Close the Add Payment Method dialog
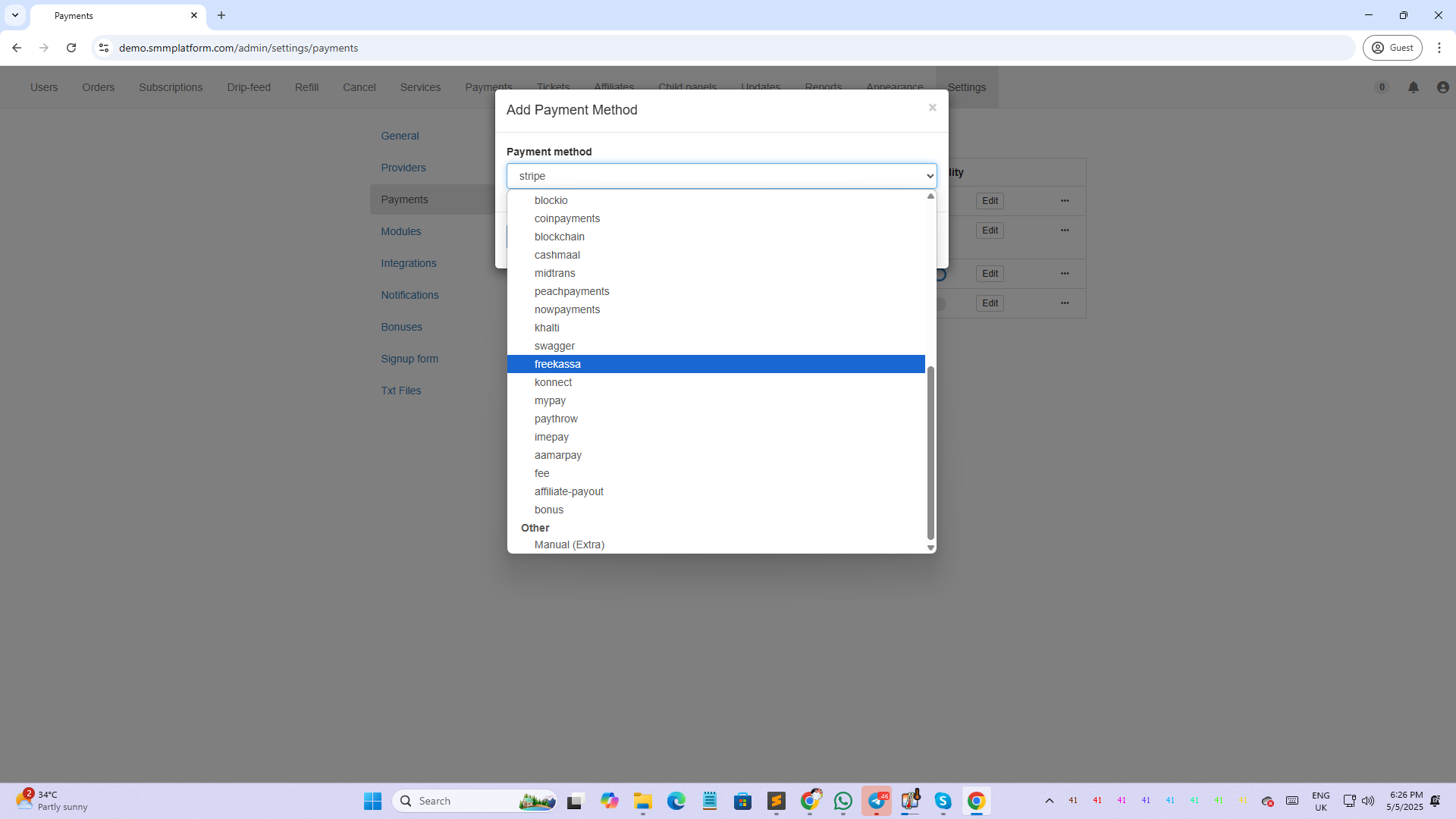This screenshot has width=1456, height=819. coord(932,108)
